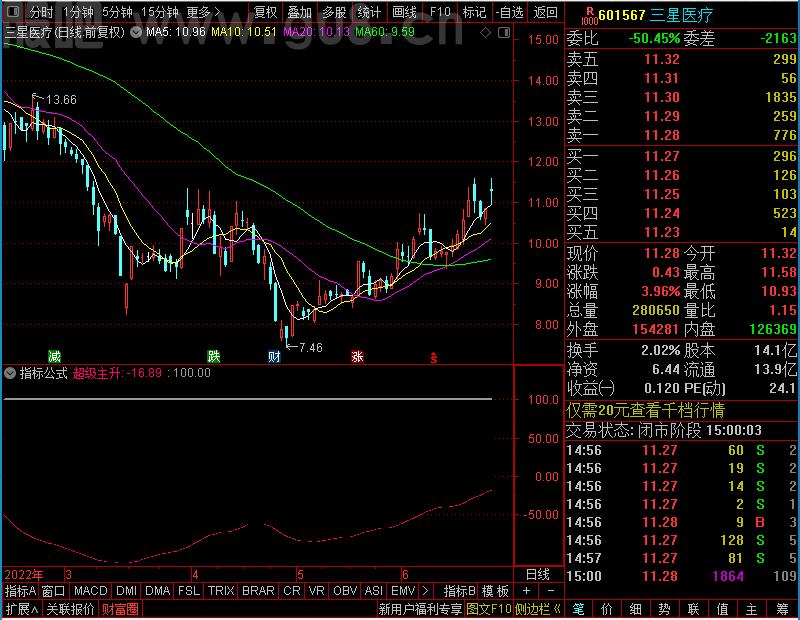
Task: Click the 减 event marker on chart
Action: [x=54, y=356]
